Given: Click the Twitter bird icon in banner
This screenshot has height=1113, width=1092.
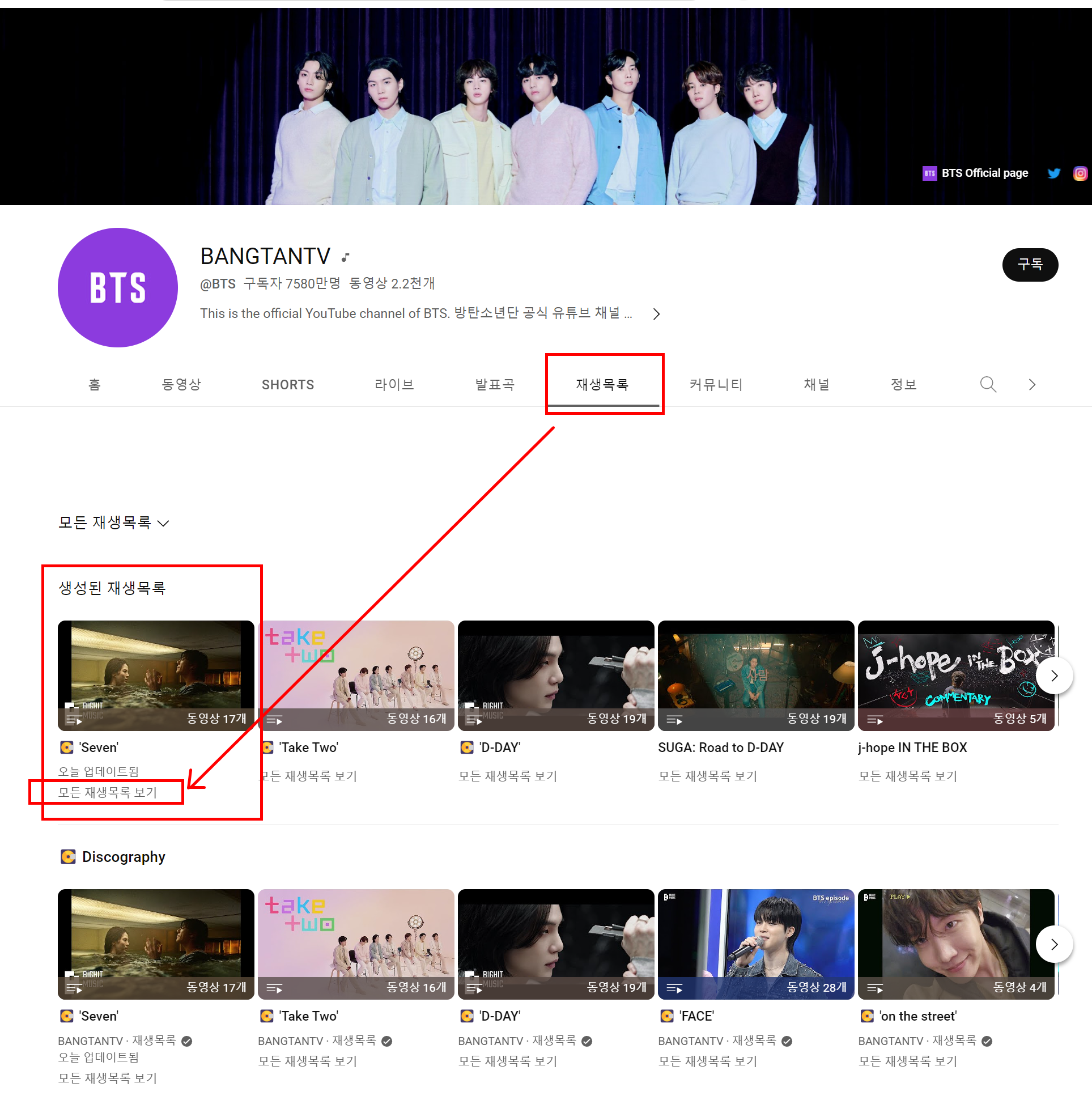Looking at the screenshot, I should 1053,173.
